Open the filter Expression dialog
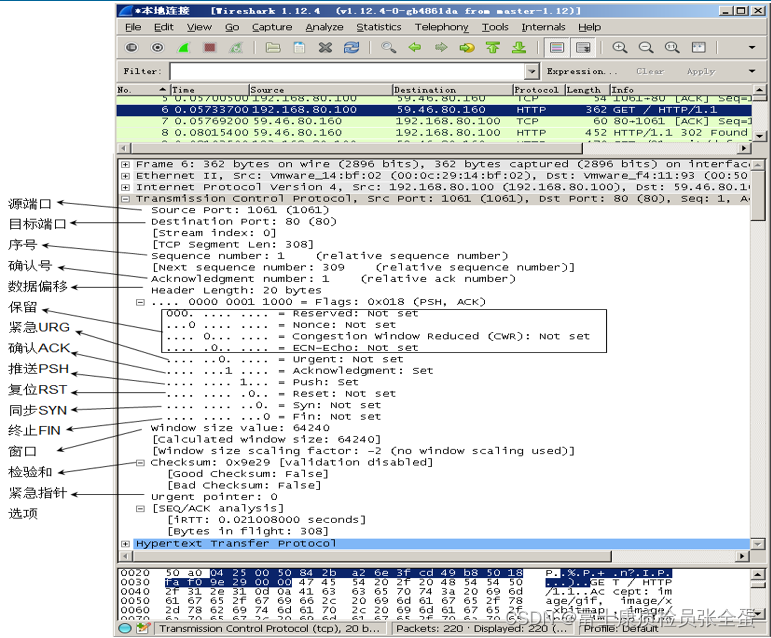The image size is (771, 638). (581, 71)
